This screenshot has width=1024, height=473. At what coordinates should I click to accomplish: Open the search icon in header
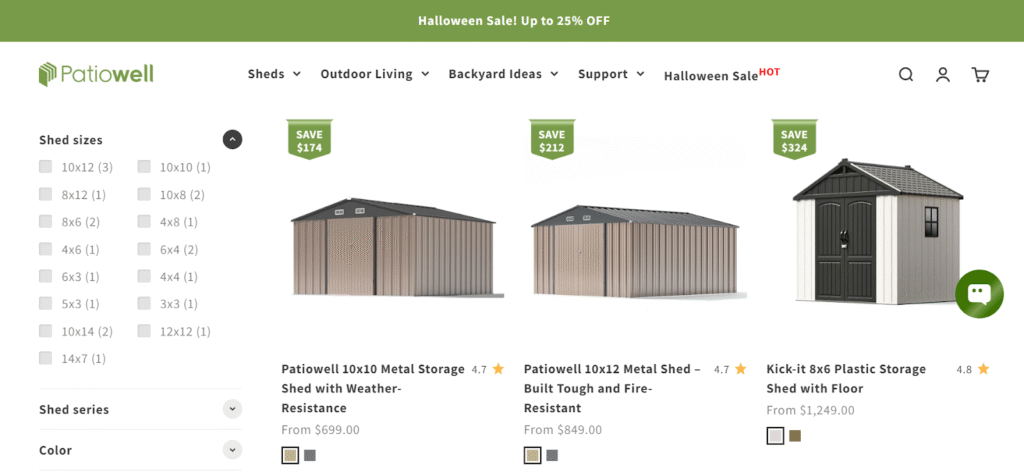tap(905, 74)
